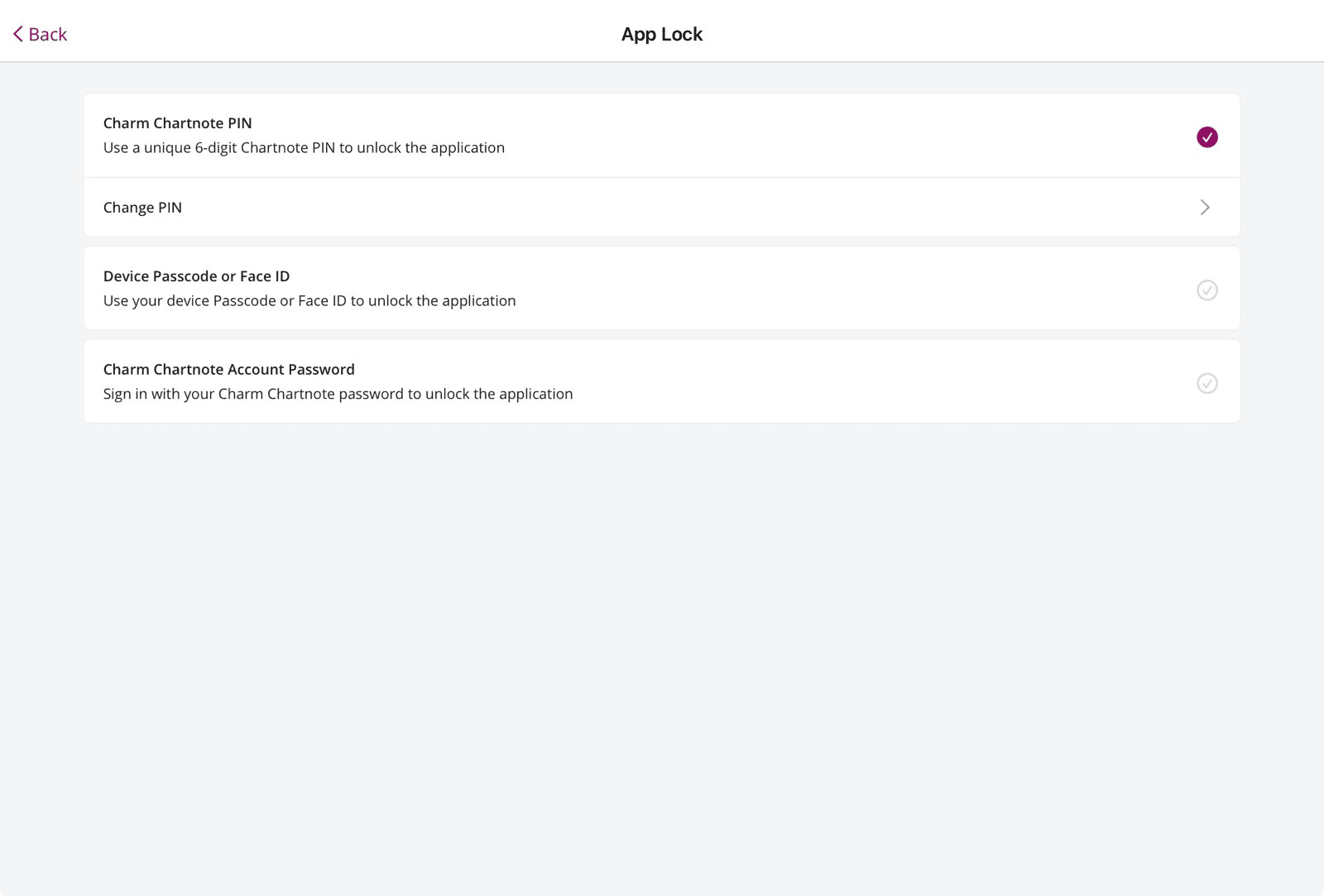This screenshot has height=896, width=1324.
Task: Expand the Device Passcode or Face ID card
Action: [662, 288]
